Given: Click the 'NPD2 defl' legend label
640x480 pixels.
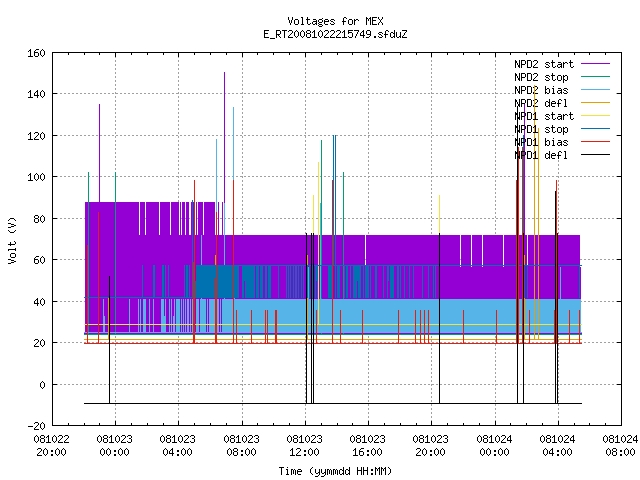Looking at the screenshot, I should (x=541, y=103).
